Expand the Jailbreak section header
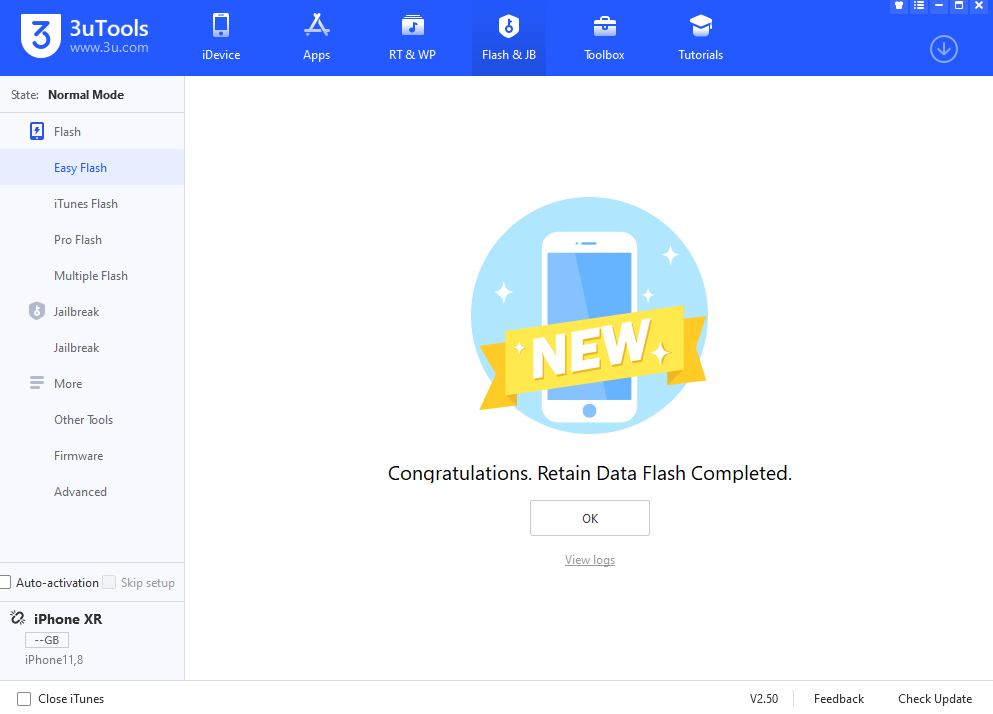Screen dimensions: 993x714 [x=76, y=312]
